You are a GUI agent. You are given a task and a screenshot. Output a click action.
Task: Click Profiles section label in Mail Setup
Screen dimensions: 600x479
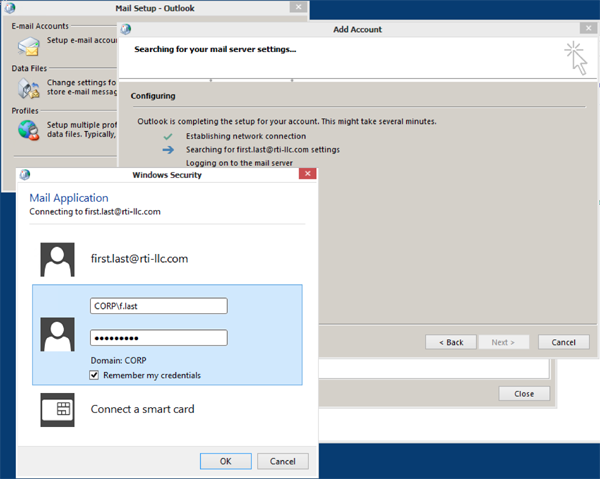25,111
